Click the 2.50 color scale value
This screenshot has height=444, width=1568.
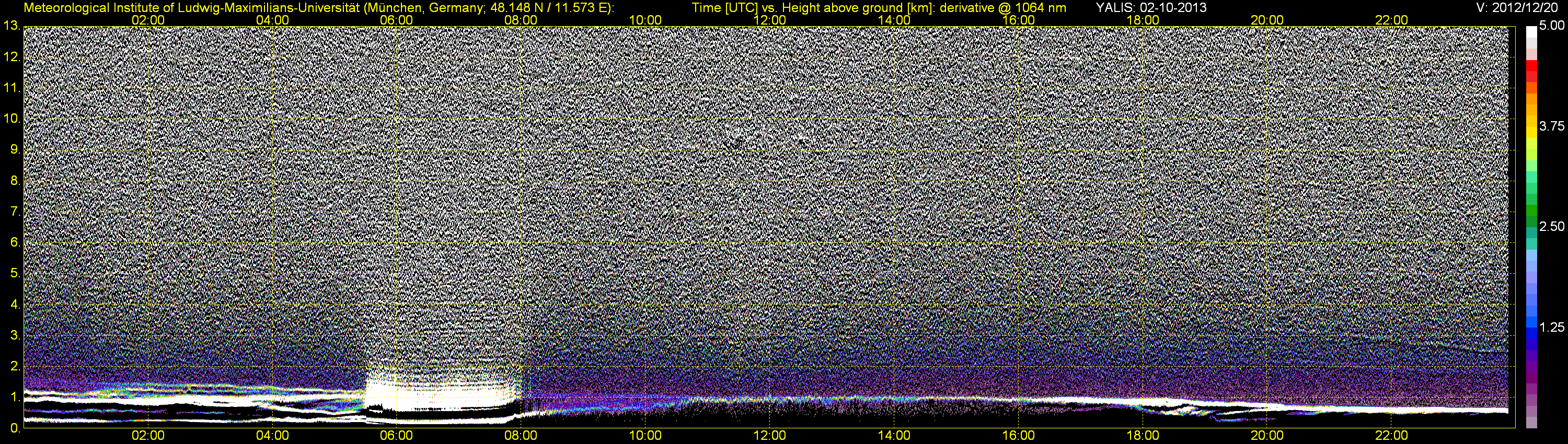click(x=1552, y=227)
